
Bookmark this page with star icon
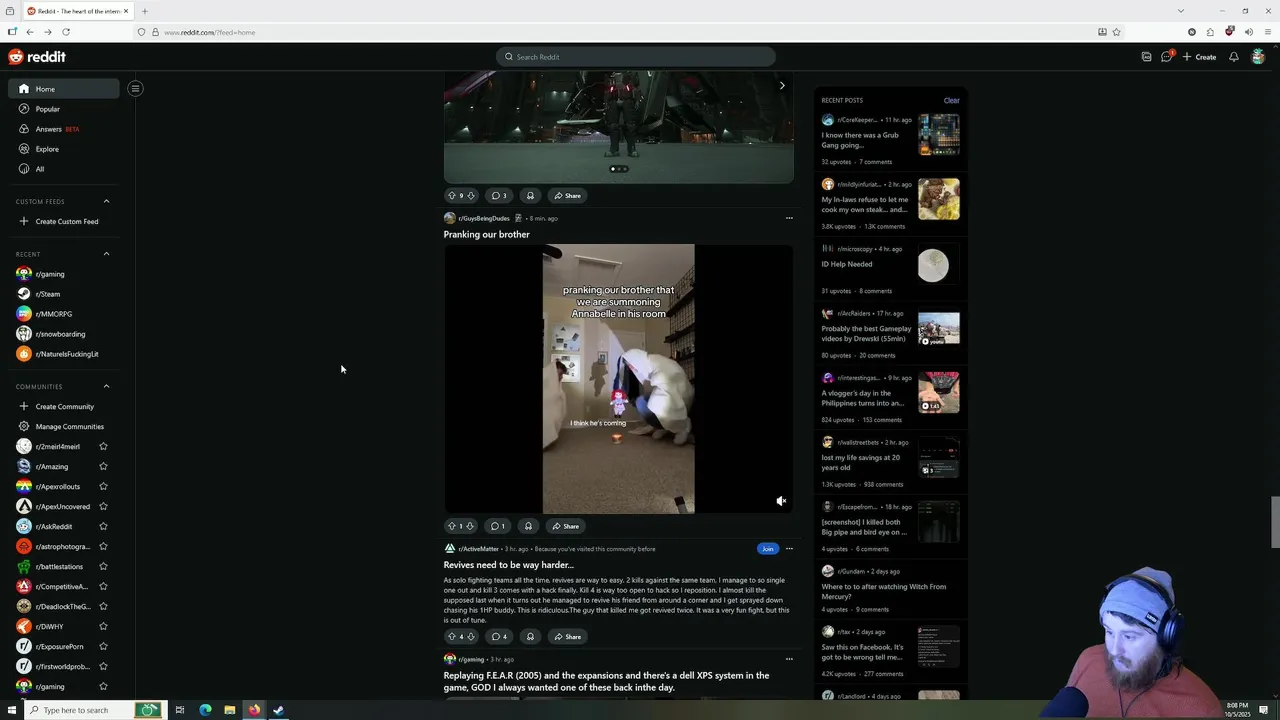(x=1117, y=32)
